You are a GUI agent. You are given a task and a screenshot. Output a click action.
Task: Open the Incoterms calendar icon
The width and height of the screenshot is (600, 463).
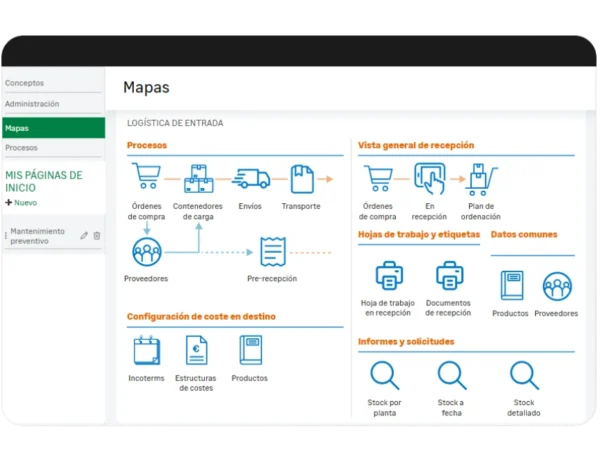[x=147, y=350]
